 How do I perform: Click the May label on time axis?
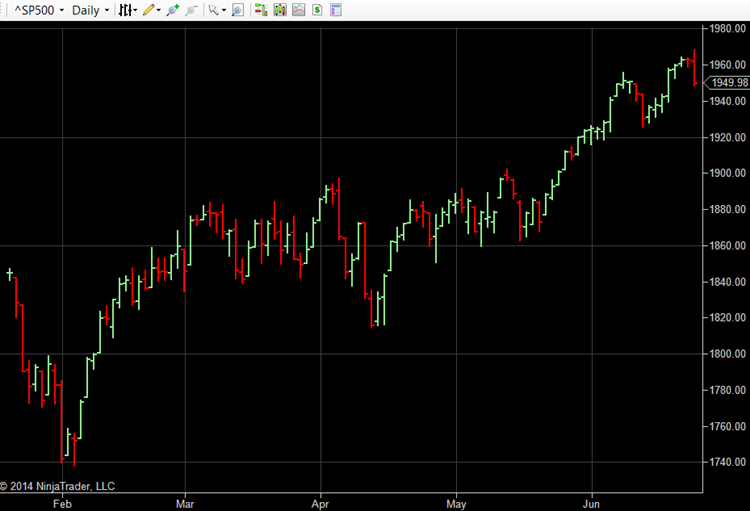tap(456, 504)
